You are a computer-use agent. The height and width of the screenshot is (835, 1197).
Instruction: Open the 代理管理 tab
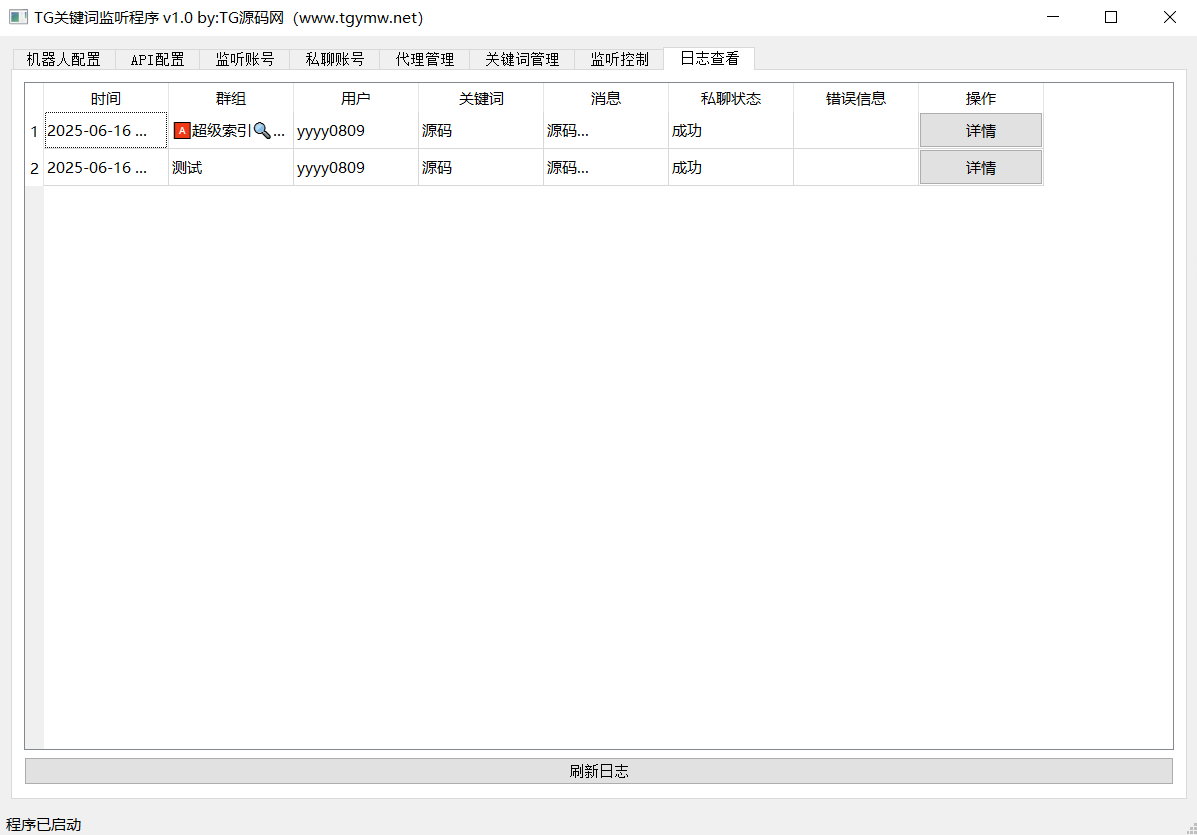(425, 59)
